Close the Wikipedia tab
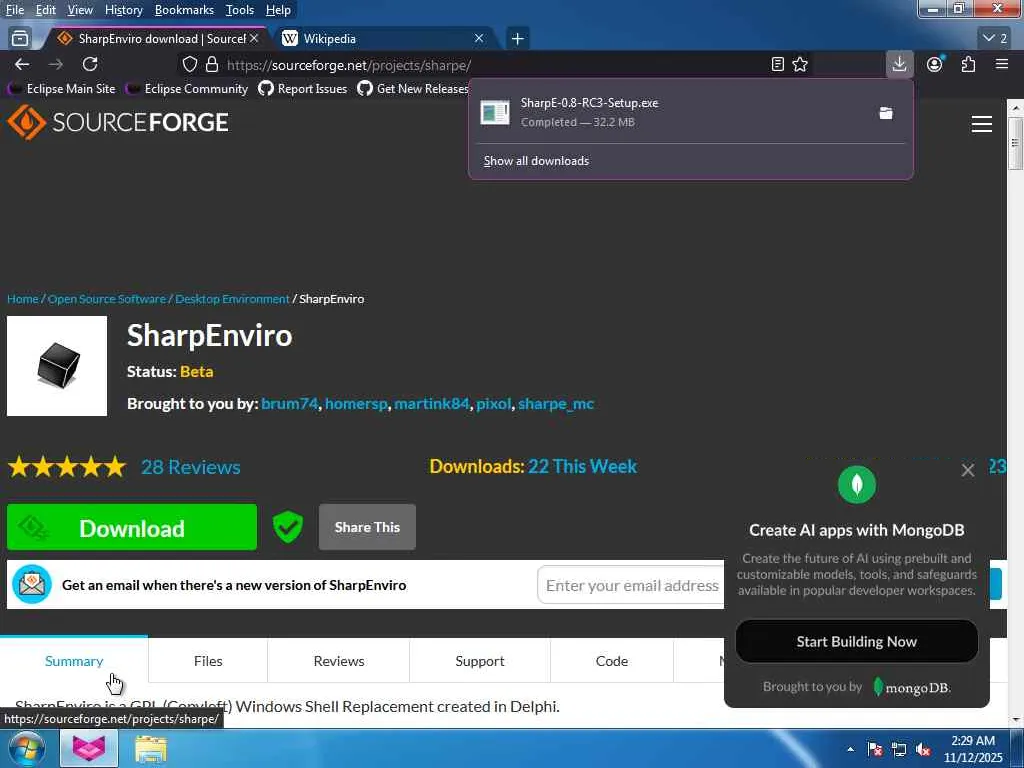This screenshot has height=768, width=1024. pos(479,39)
